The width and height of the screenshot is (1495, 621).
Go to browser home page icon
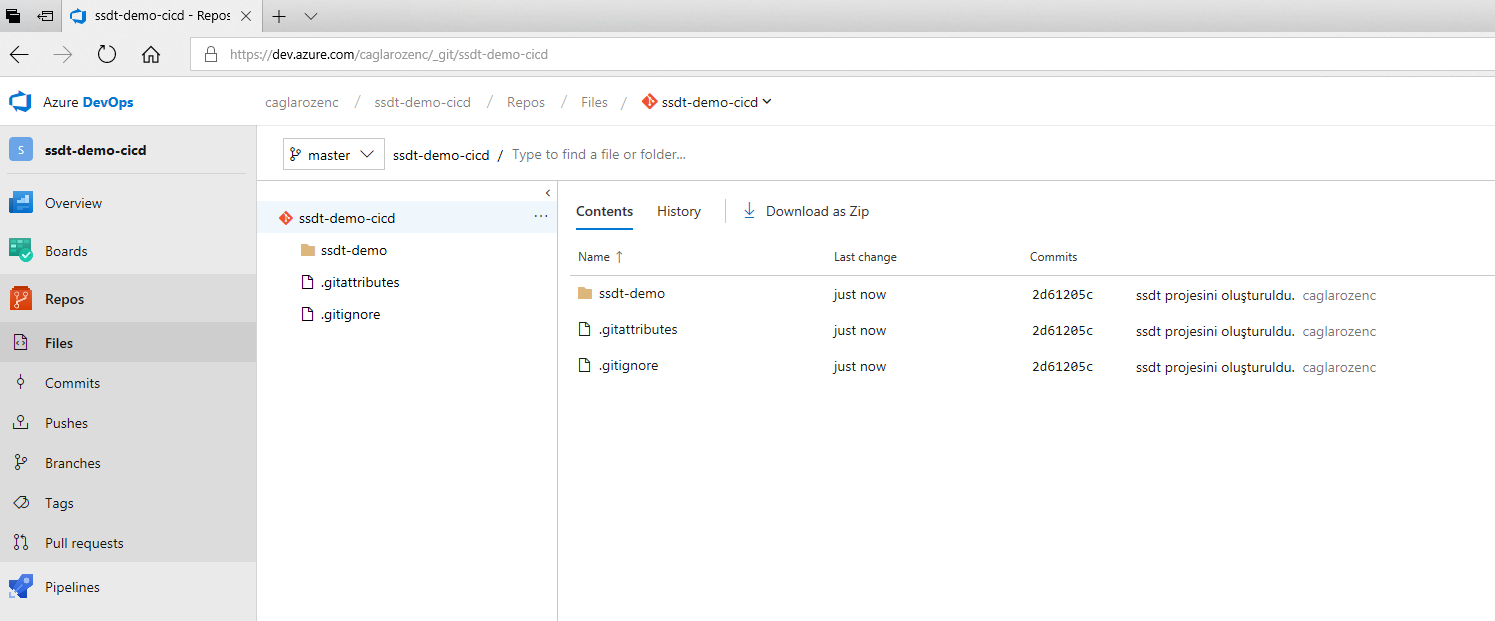click(151, 55)
